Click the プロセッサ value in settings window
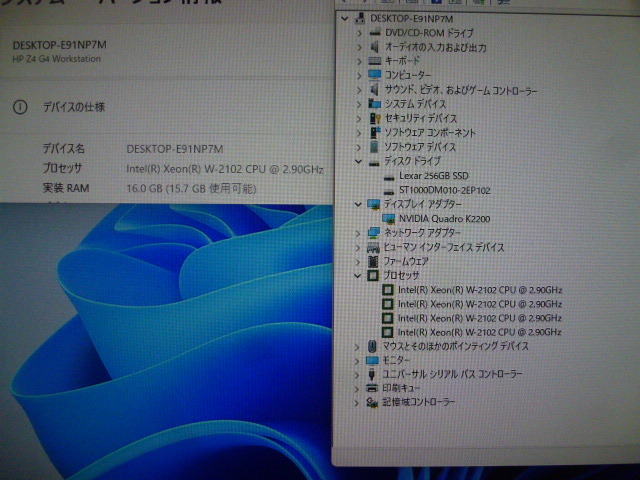This screenshot has height=480, width=640. tap(225, 169)
